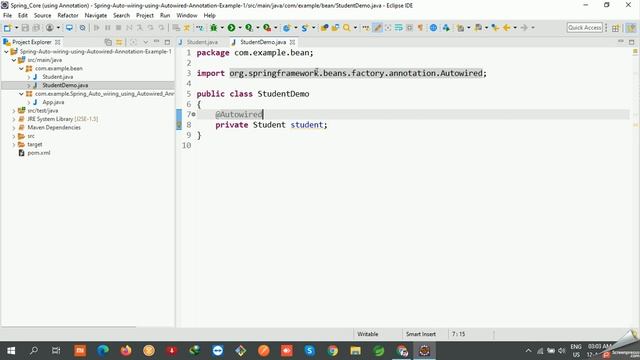The width and height of the screenshot is (640, 360).
Task: Expand the src/test/java folder
Action: click(x=14, y=111)
